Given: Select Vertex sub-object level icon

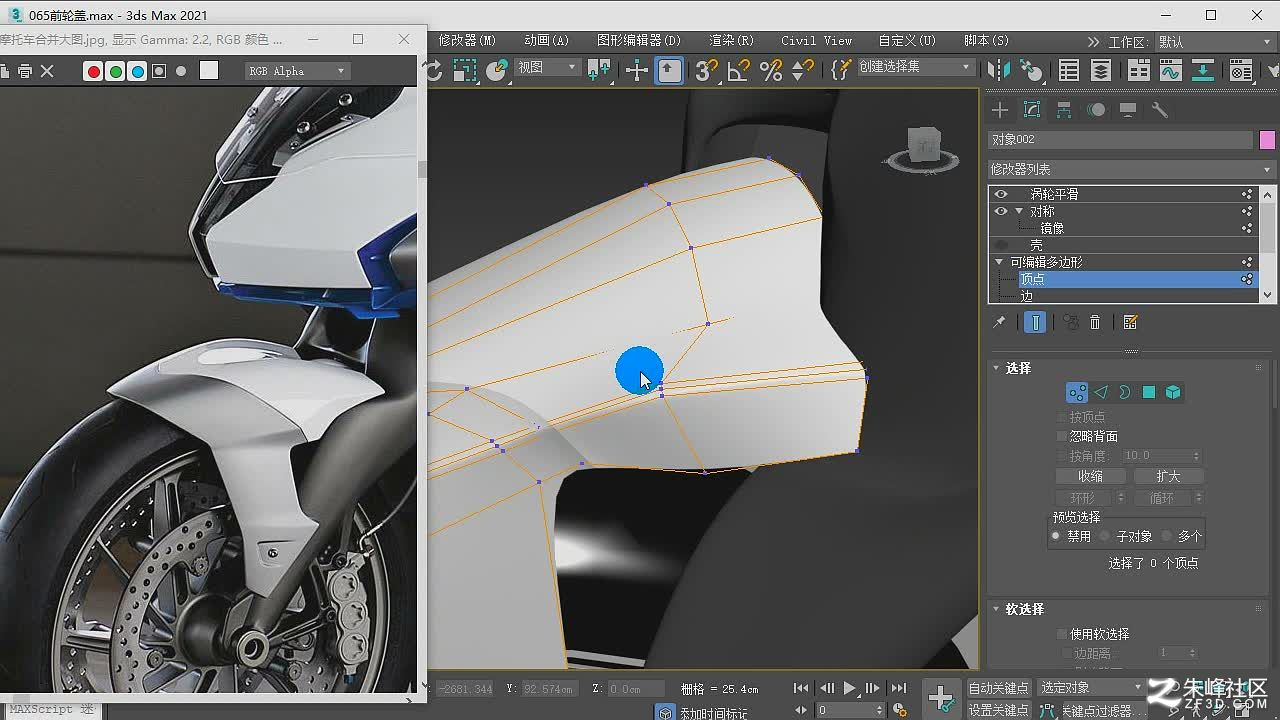Looking at the screenshot, I should point(1077,392).
